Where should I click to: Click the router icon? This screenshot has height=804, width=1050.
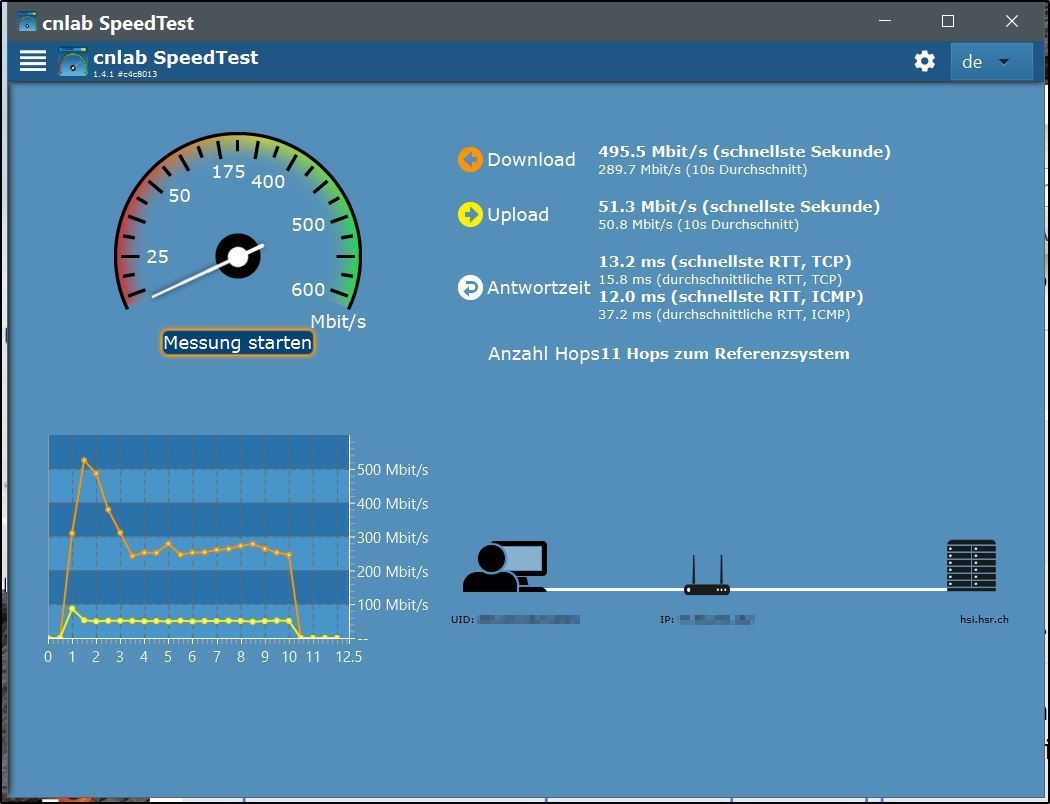pyautogui.click(x=707, y=578)
